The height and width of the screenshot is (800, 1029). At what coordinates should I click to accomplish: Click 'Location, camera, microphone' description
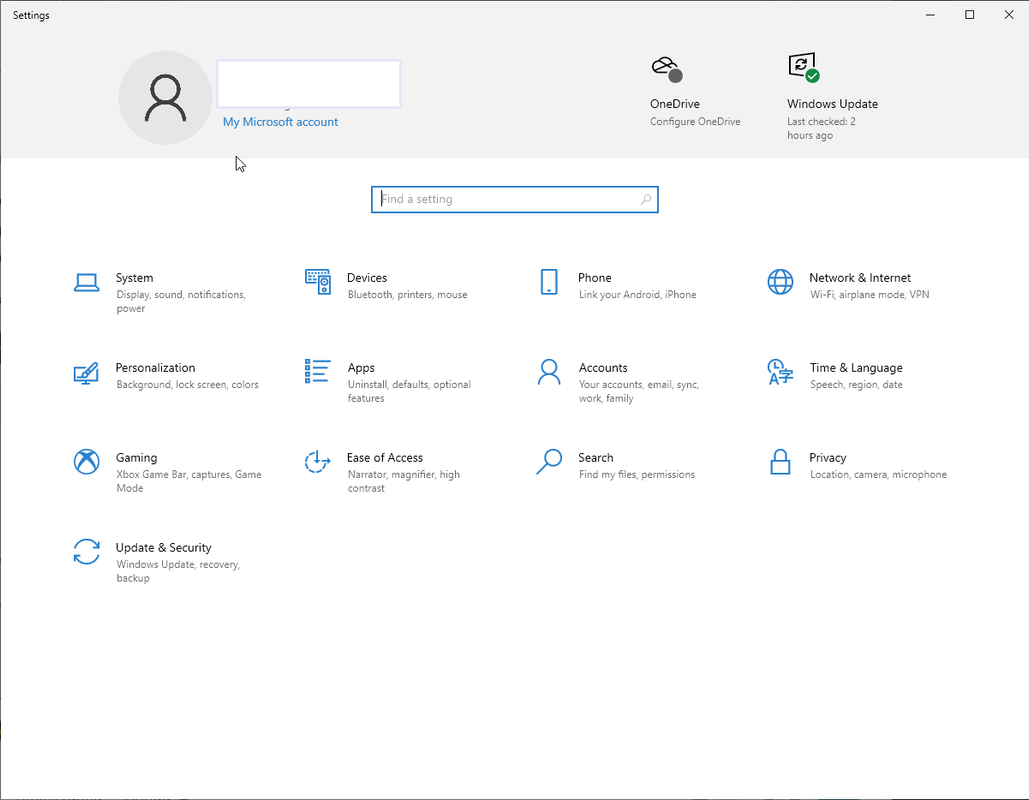coord(878,474)
